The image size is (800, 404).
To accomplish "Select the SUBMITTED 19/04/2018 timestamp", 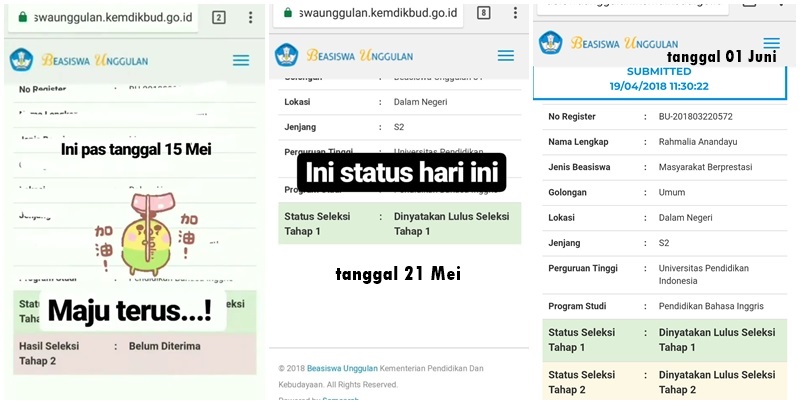I will click(x=659, y=79).
